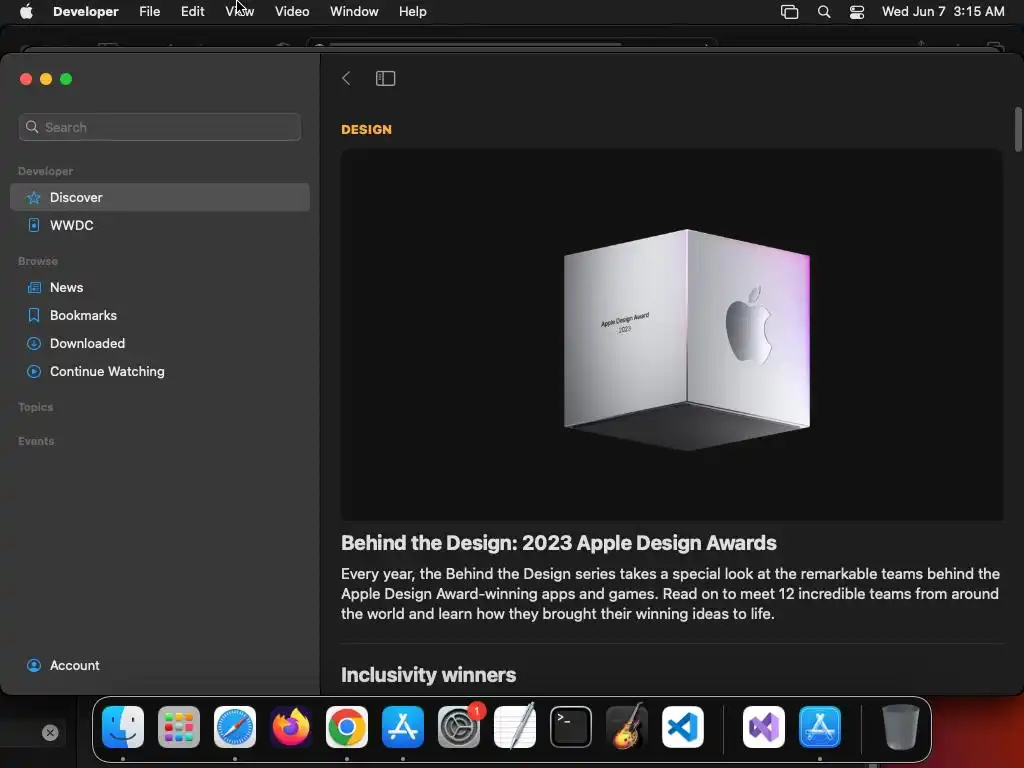Screen dimensions: 1024x768
Task: Open the Window menu
Action: (x=354, y=12)
